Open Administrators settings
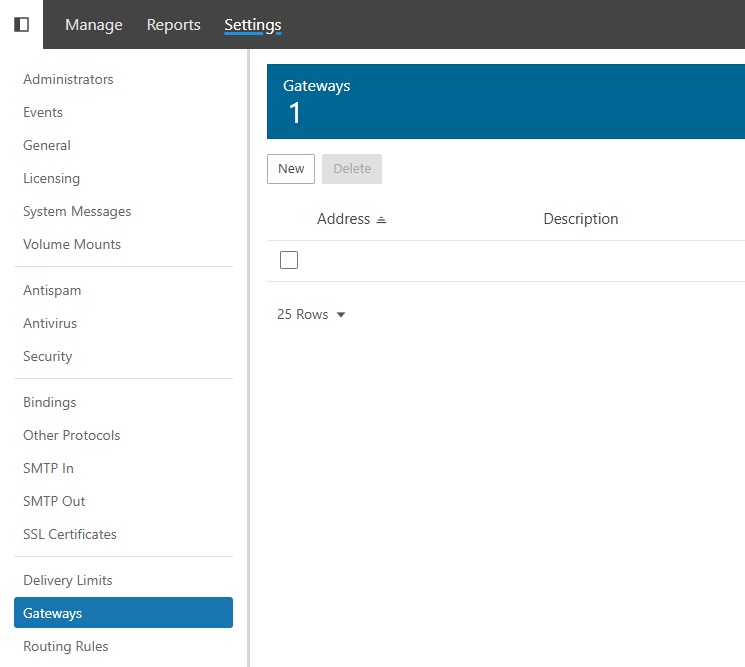 [x=68, y=79]
